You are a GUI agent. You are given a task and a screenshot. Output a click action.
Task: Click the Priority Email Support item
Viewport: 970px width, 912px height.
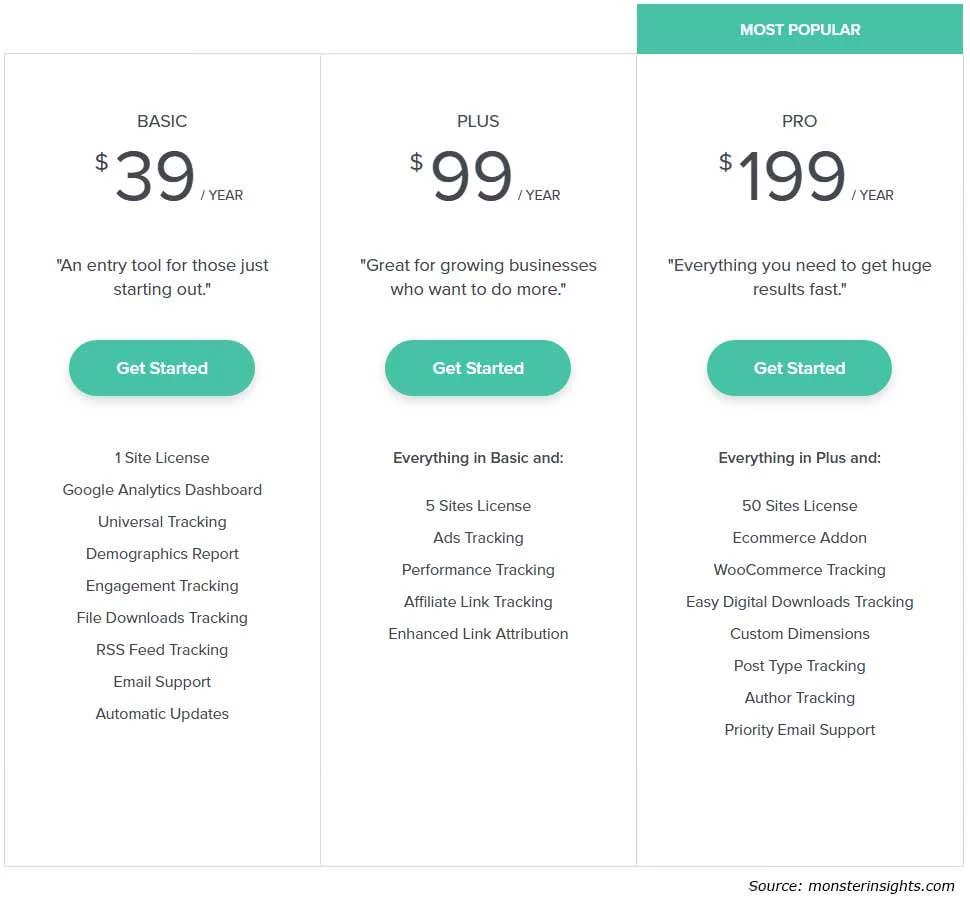[x=799, y=730]
